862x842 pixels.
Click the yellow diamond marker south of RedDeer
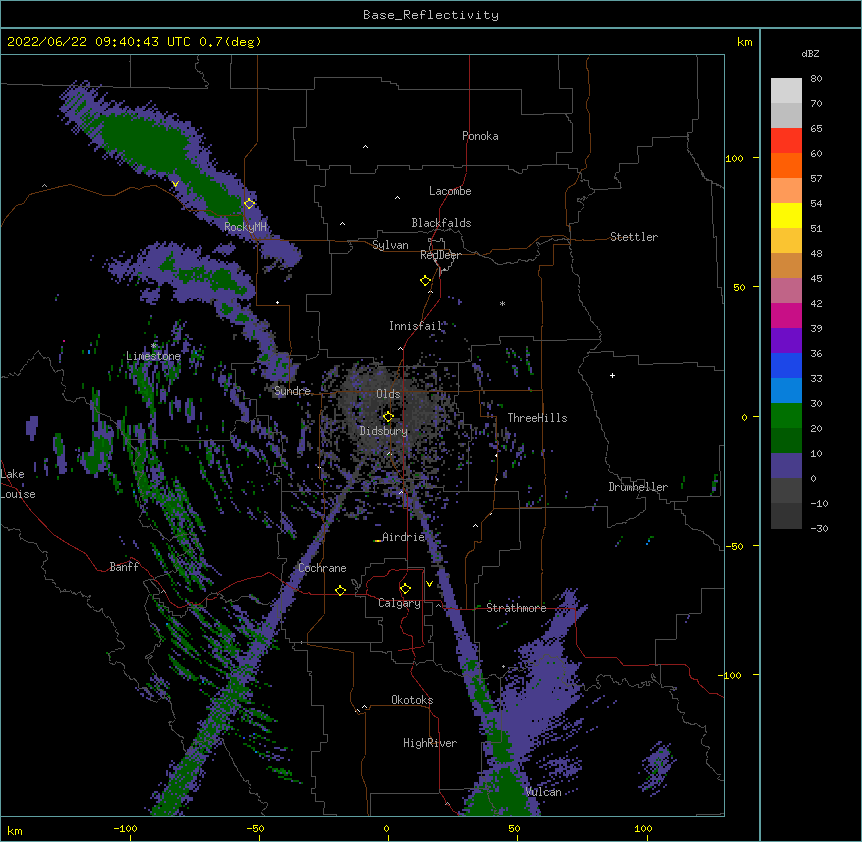pos(426,281)
